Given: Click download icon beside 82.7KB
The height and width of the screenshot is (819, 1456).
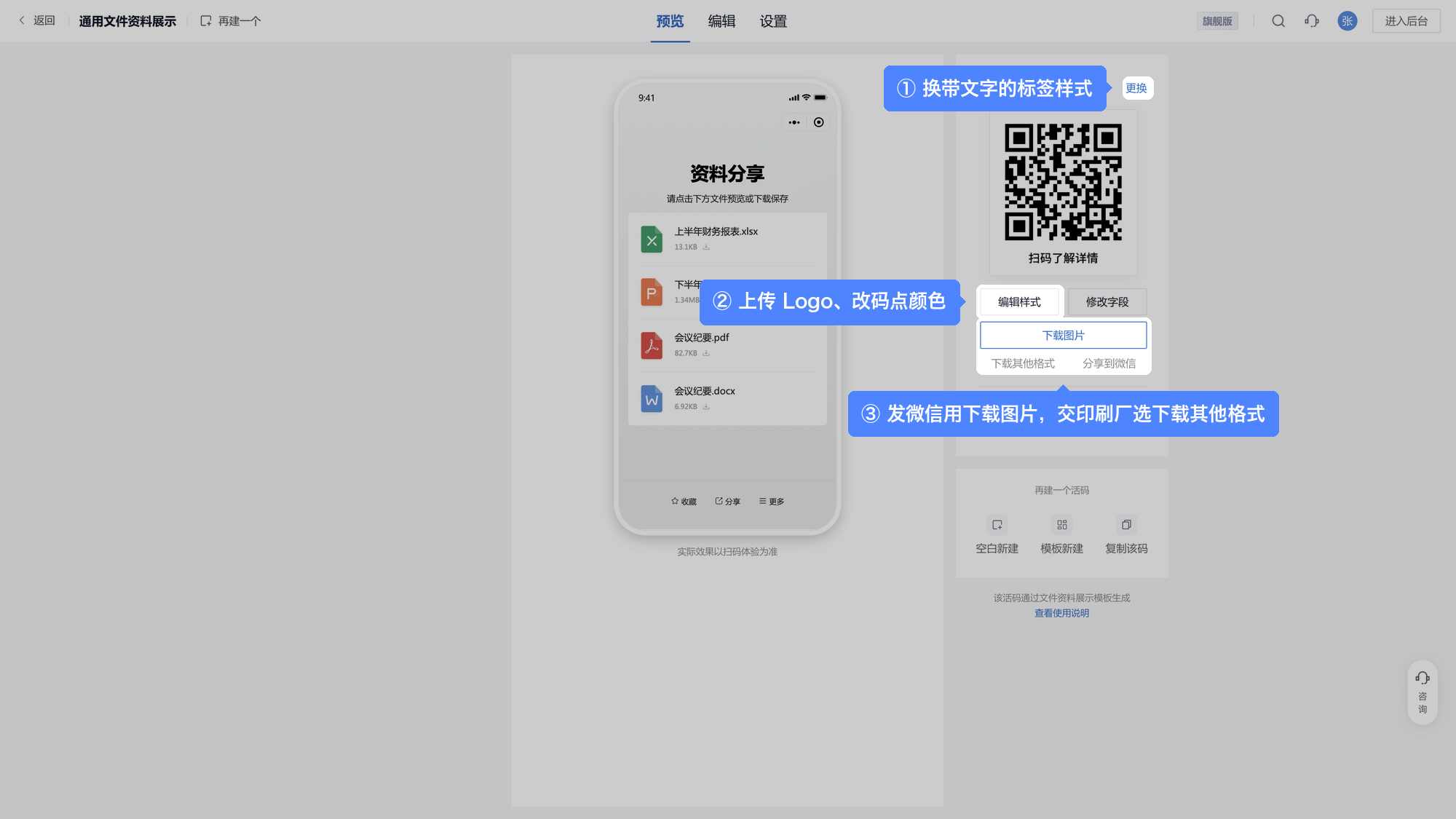Looking at the screenshot, I should tap(706, 353).
